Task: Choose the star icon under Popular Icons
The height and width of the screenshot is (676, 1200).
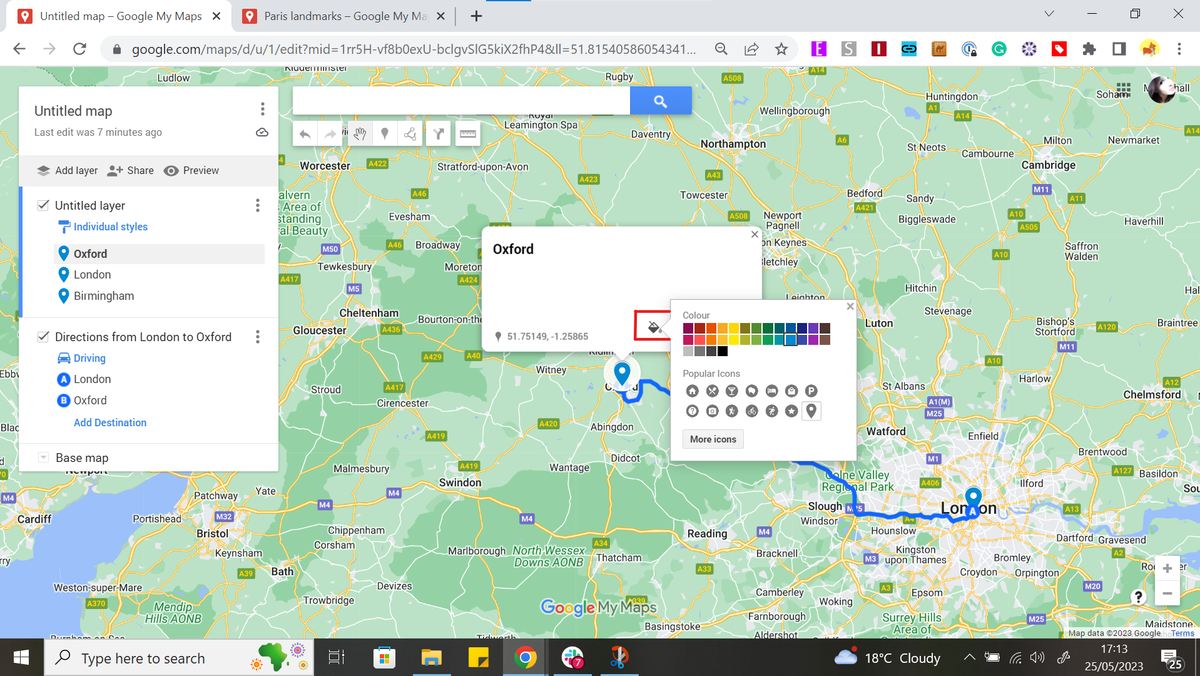Action: 791,410
